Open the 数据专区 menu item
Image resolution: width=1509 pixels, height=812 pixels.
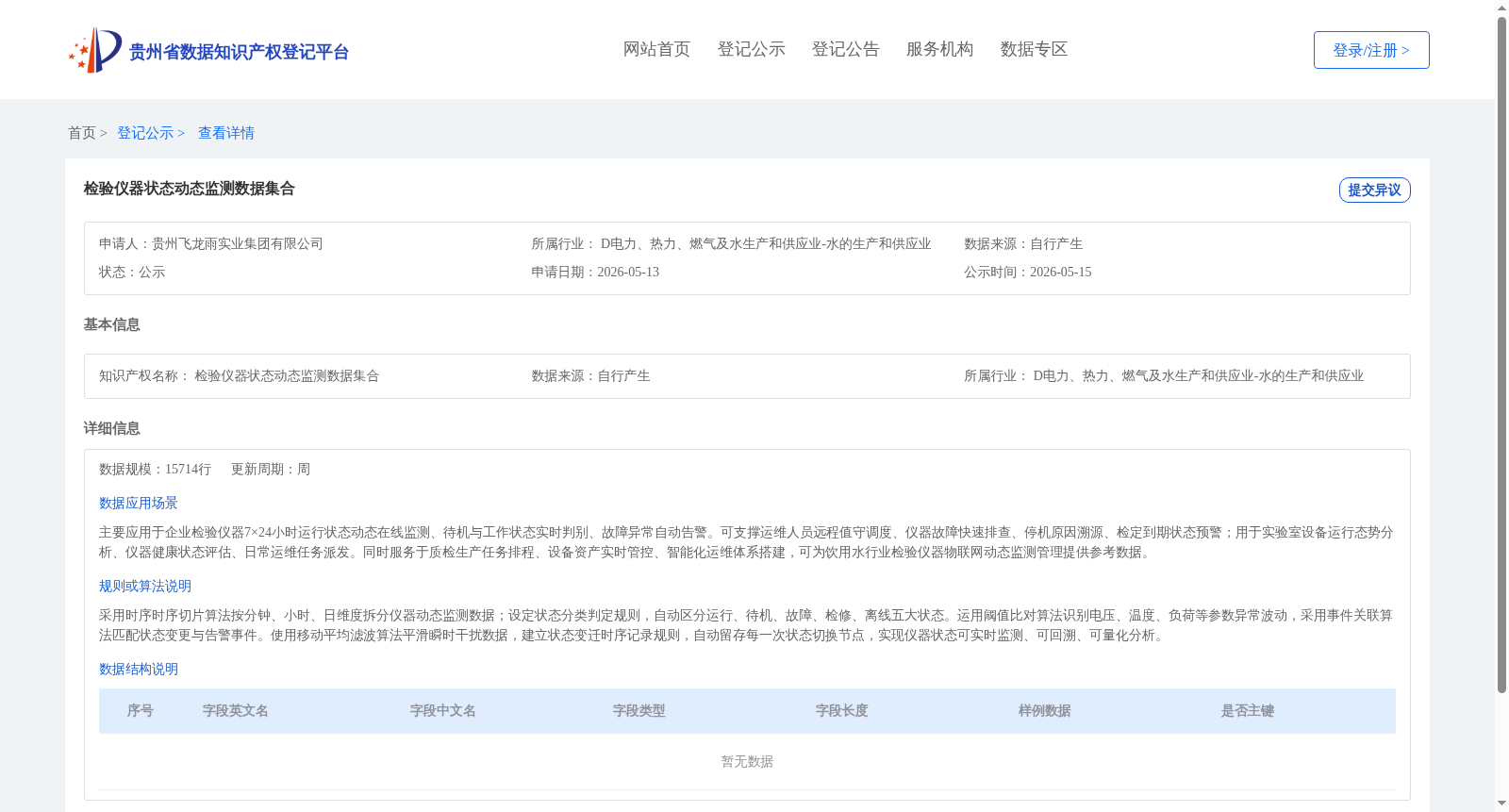(1034, 49)
